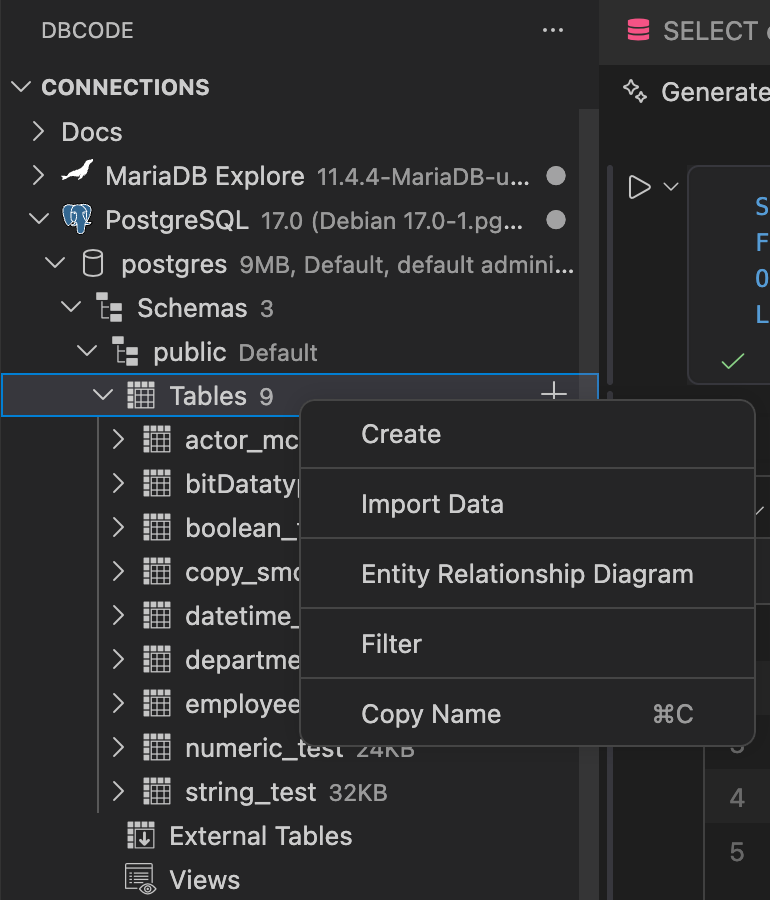This screenshot has width=770, height=900.
Task: Click the PostgreSQL elephant icon
Action: [x=77, y=219]
